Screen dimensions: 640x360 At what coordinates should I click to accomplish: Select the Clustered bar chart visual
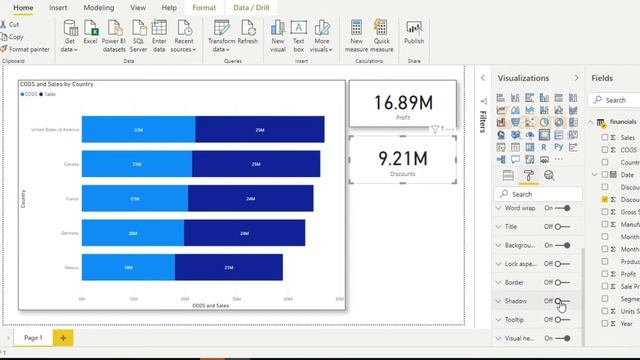tap(530, 98)
